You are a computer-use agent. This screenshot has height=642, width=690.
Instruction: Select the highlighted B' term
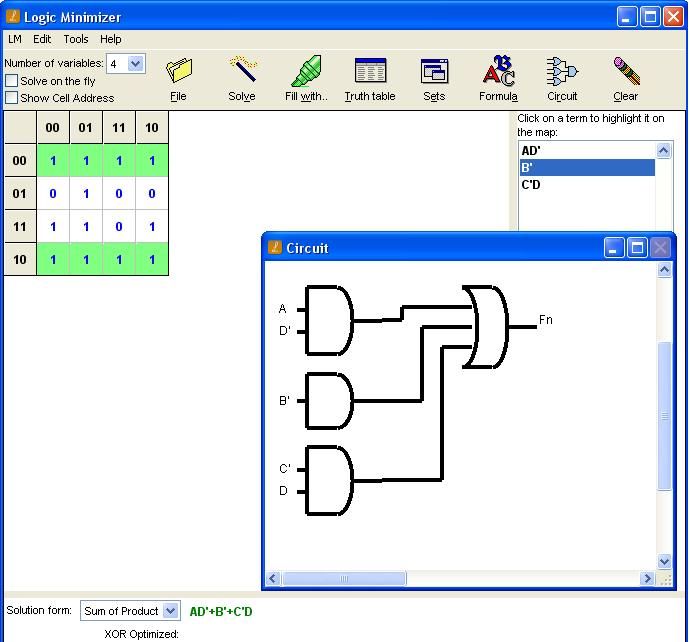click(x=587, y=168)
